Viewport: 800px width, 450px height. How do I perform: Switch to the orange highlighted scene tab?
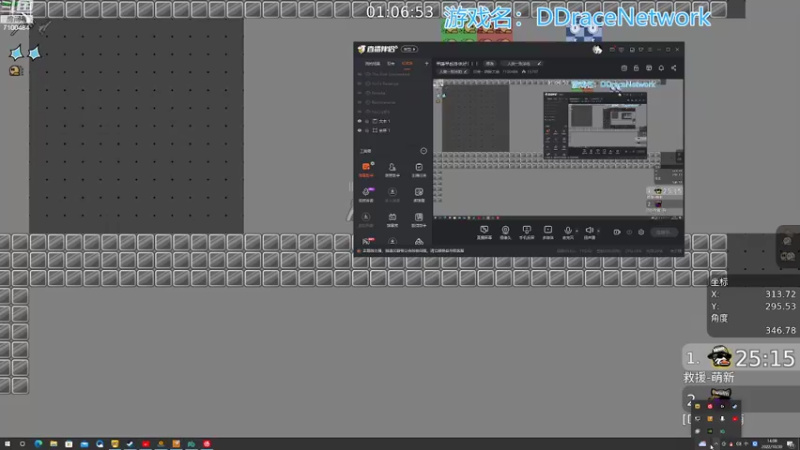click(407, 64)
